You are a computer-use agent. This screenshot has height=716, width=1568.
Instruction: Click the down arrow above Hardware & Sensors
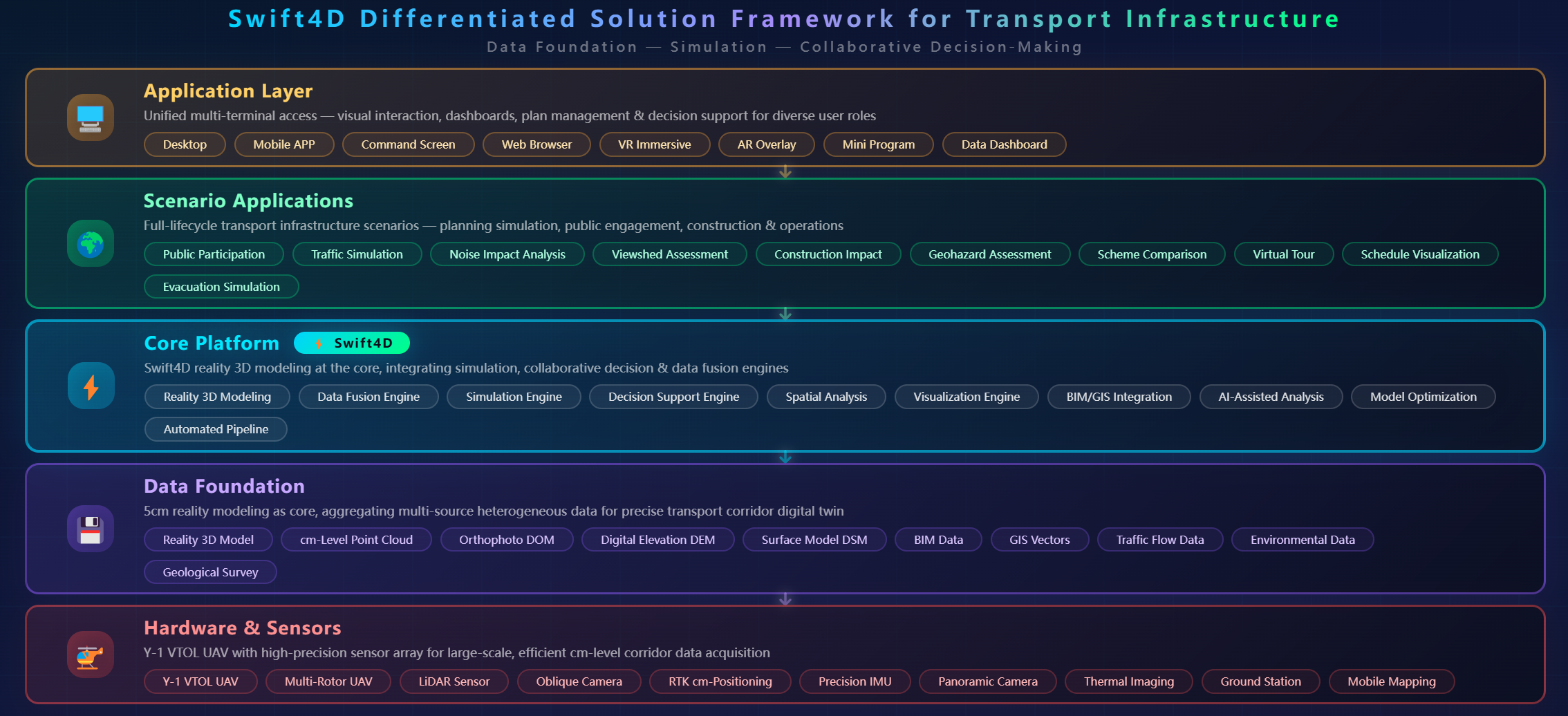pos(785,599)
